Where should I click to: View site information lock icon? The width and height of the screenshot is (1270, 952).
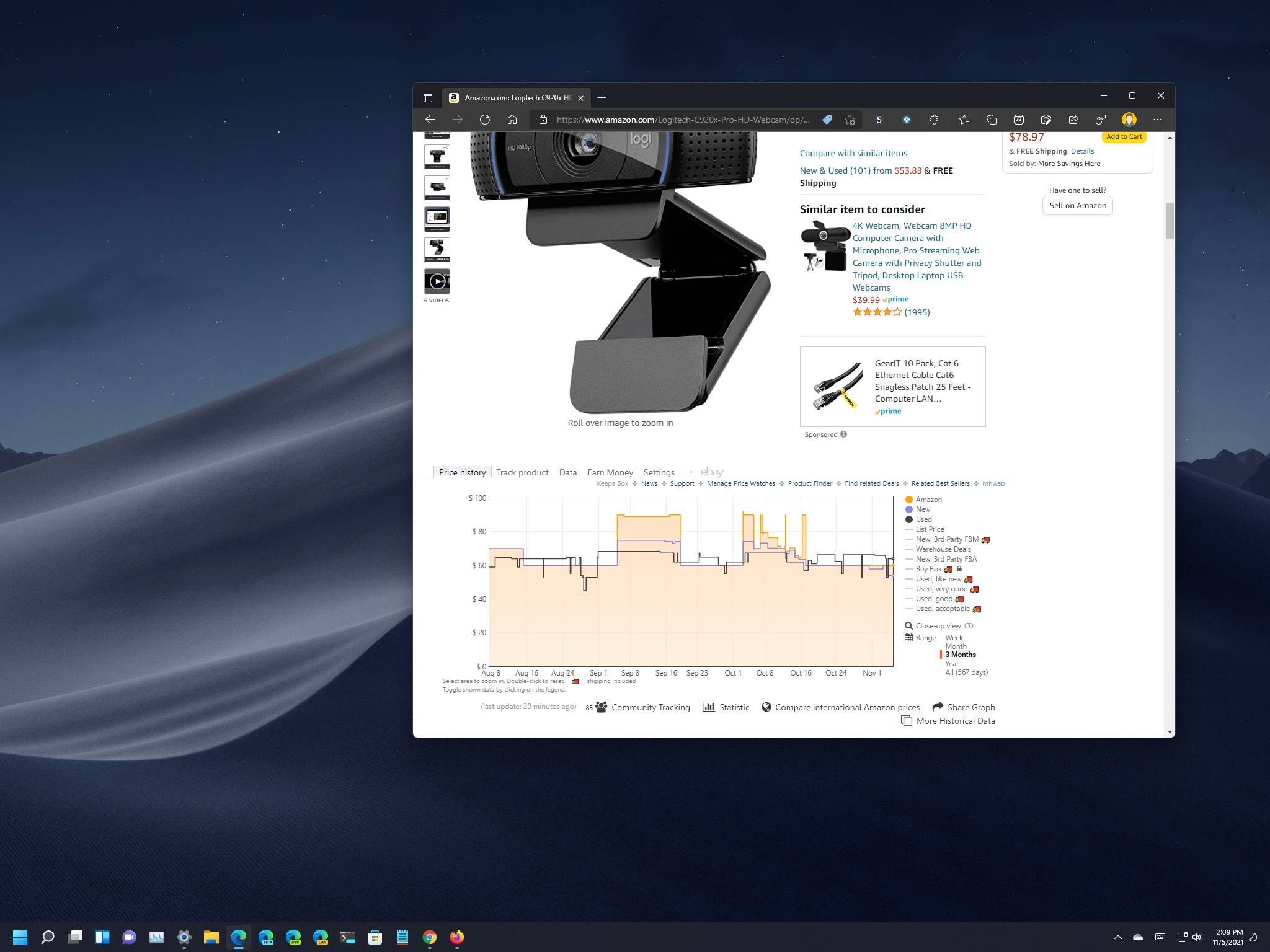[543, 120]
